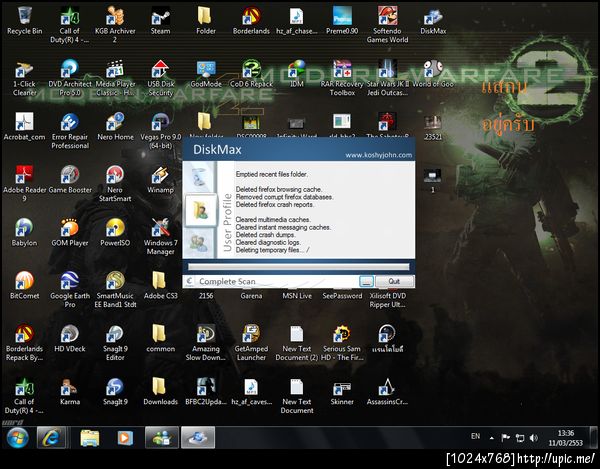Open Media Player Classic shortcut
600x469 pixels.
(115, 78)
